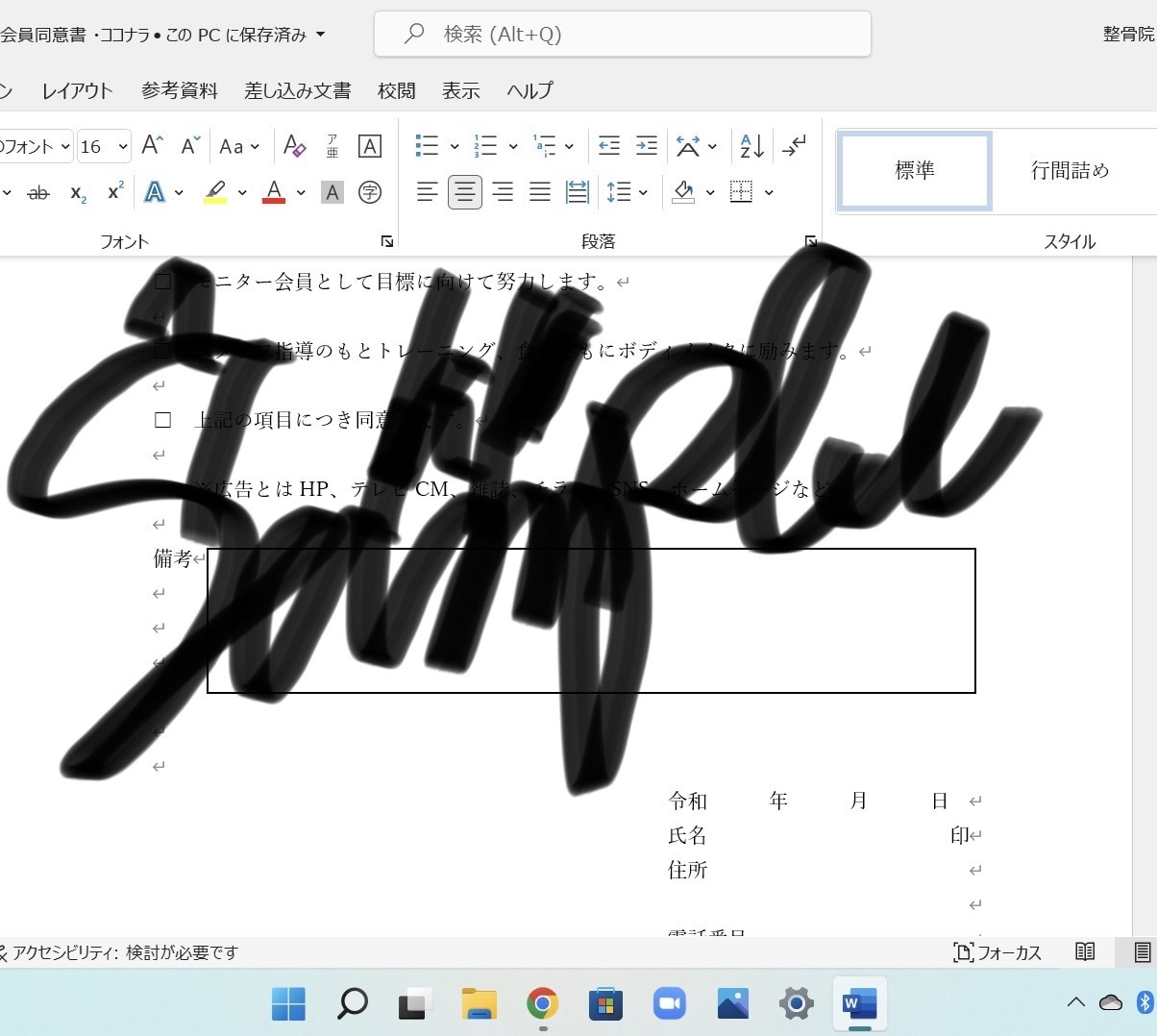Switch to Print Layout view icon
Viewport: 1157px width, 1036px height.
point(1142,952)
